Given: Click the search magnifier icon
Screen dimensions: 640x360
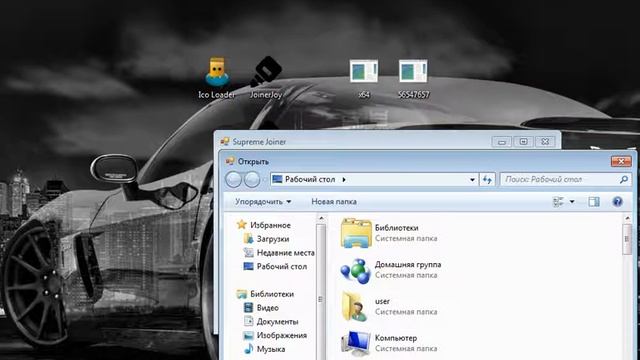Looking at the screenshot, I should (623, 179).
